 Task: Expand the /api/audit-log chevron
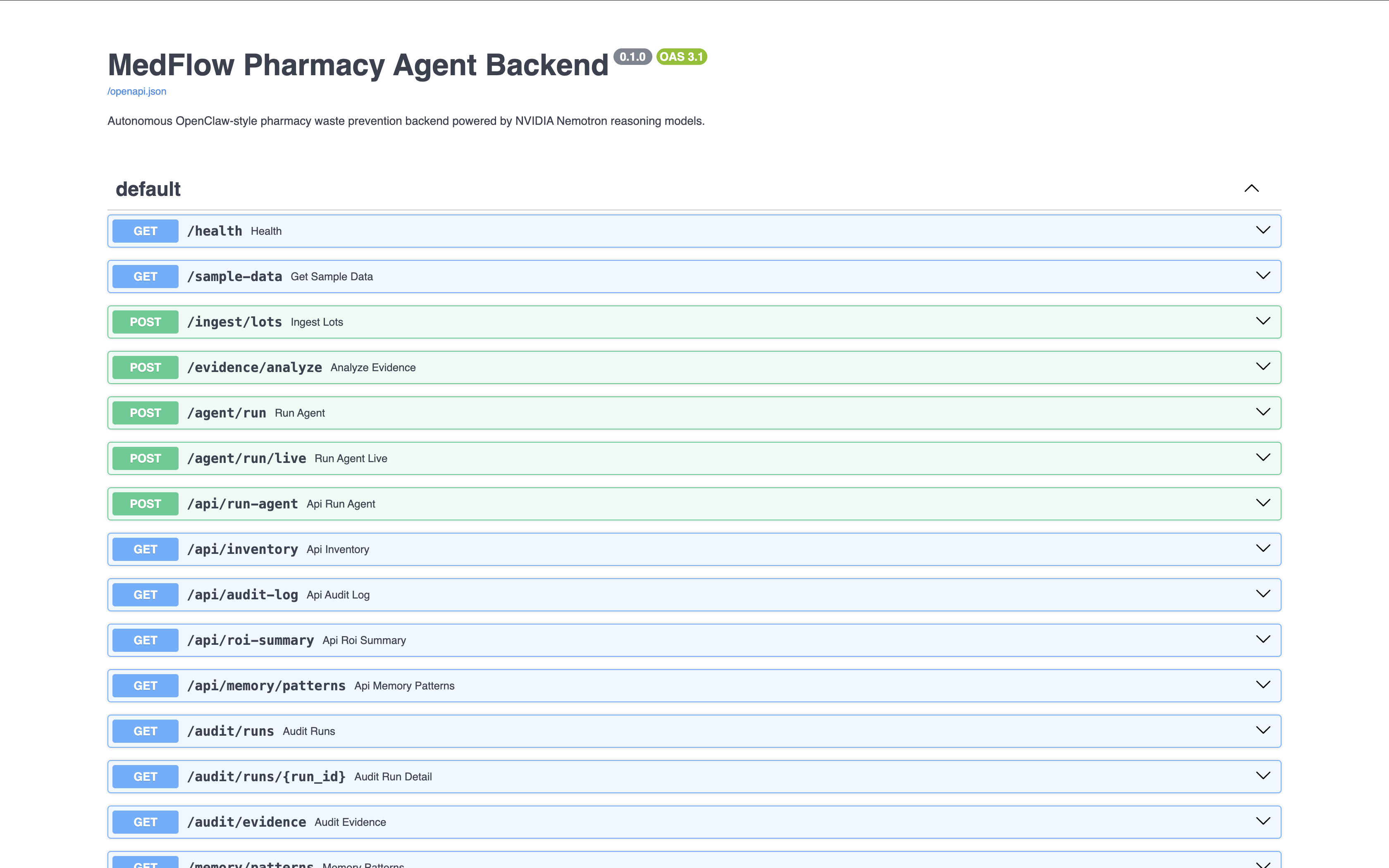1263,594
